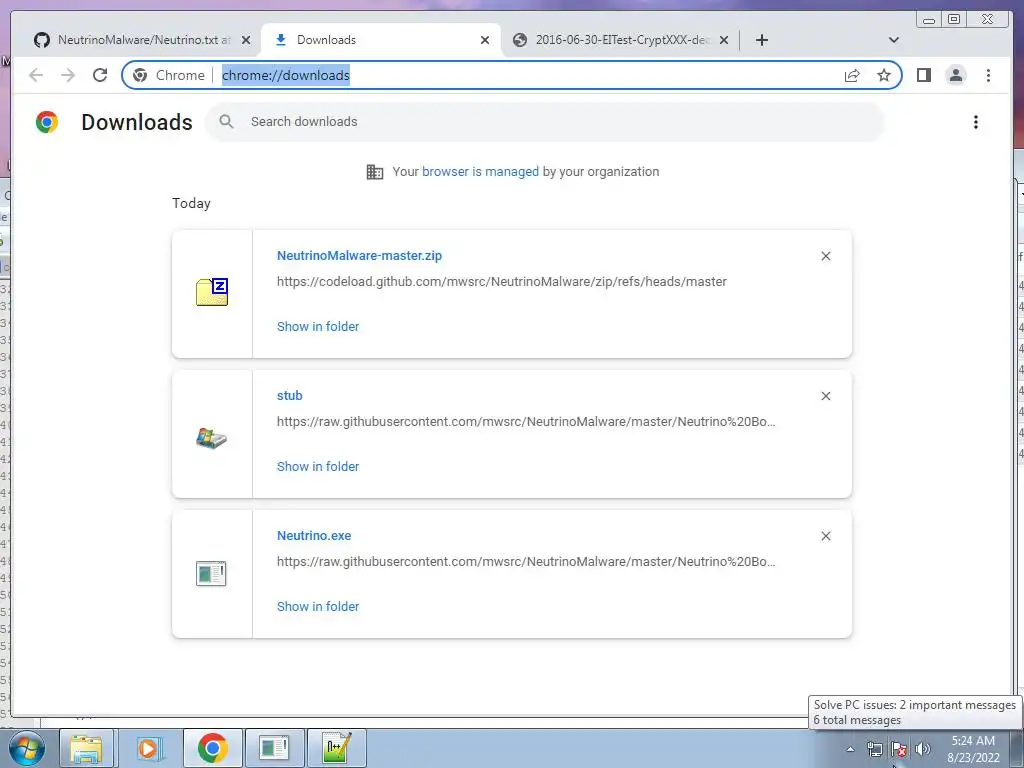Click the volume speaker tray icon
1024x768 pixels.
coord(923,749)
